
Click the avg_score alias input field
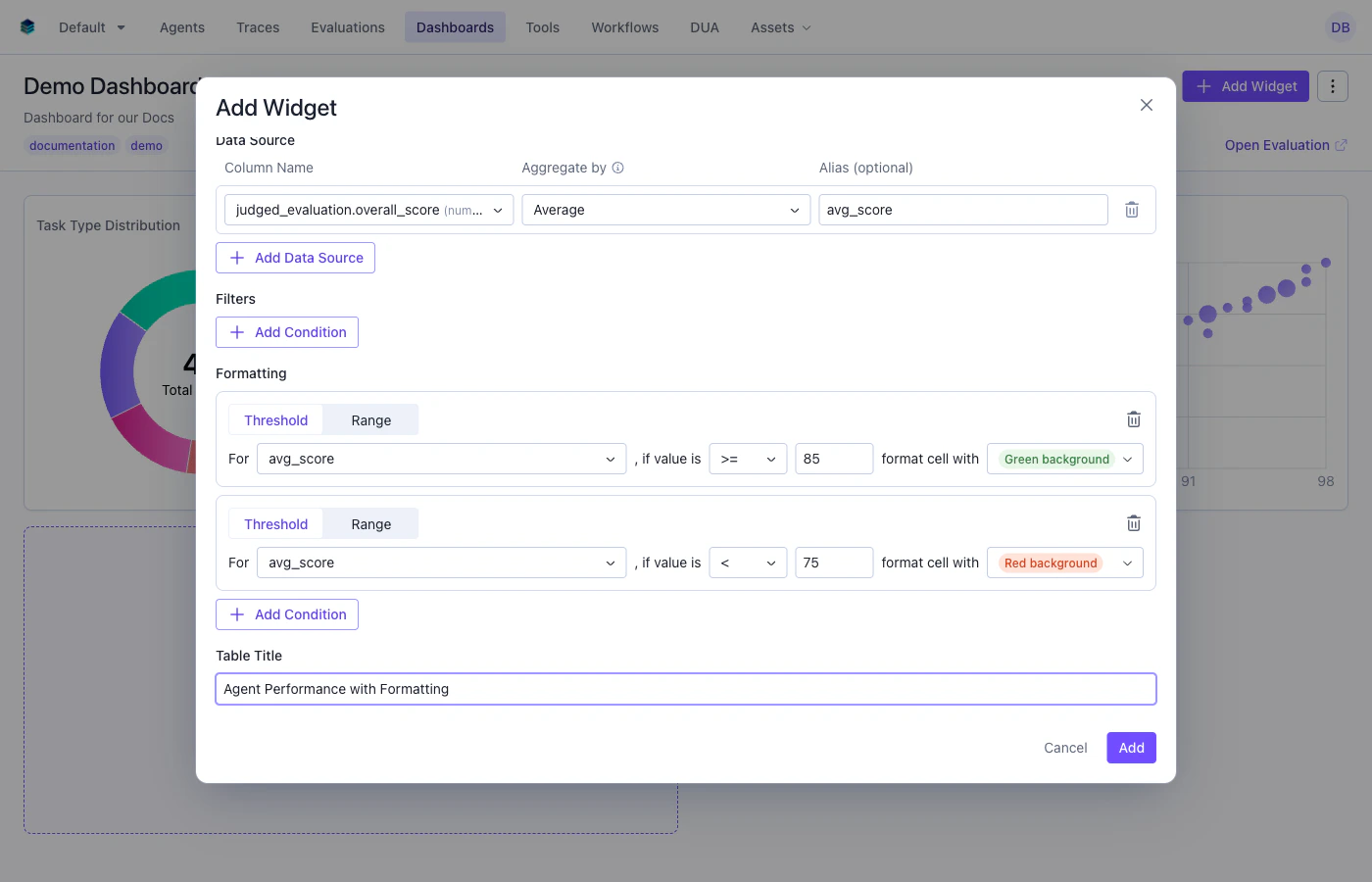963,210
